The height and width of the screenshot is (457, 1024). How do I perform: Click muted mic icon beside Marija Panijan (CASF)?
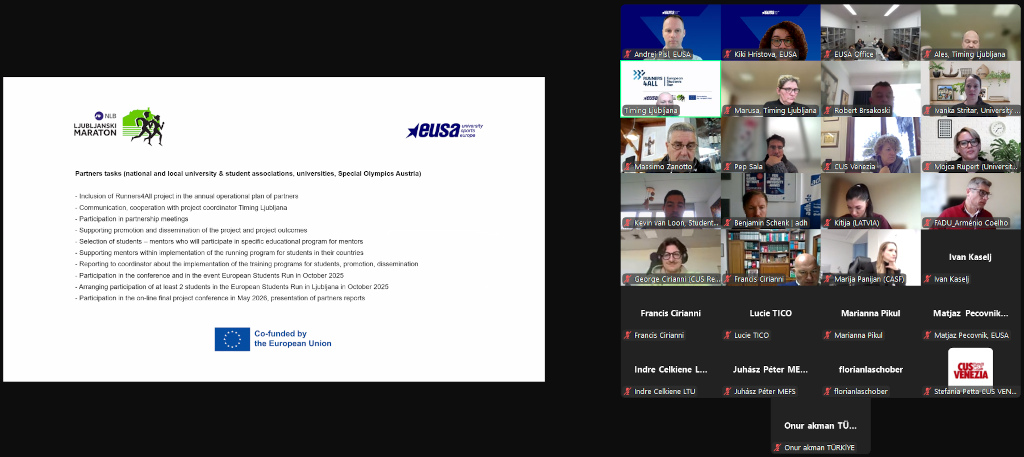(828, 279)
